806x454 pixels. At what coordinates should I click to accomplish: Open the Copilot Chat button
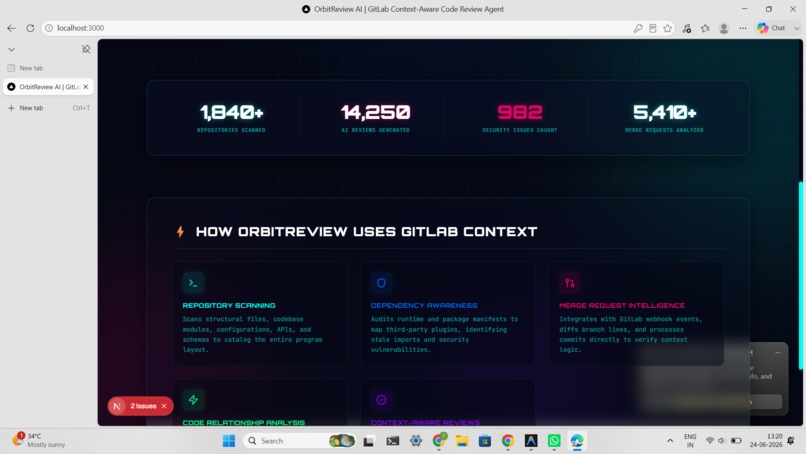pos(771,28)
